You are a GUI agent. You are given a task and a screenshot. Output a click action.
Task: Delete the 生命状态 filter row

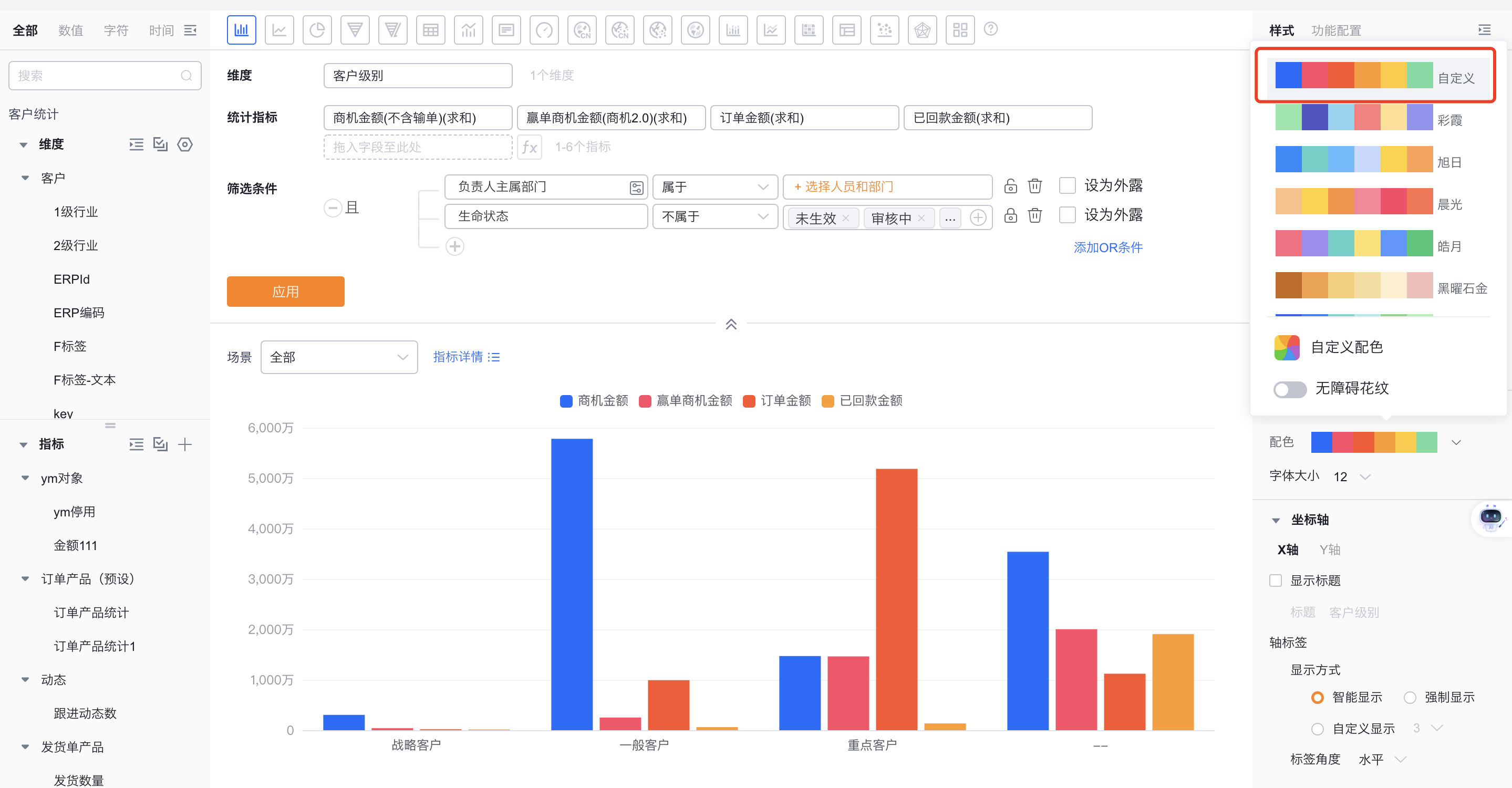[x=1035, y=215]
